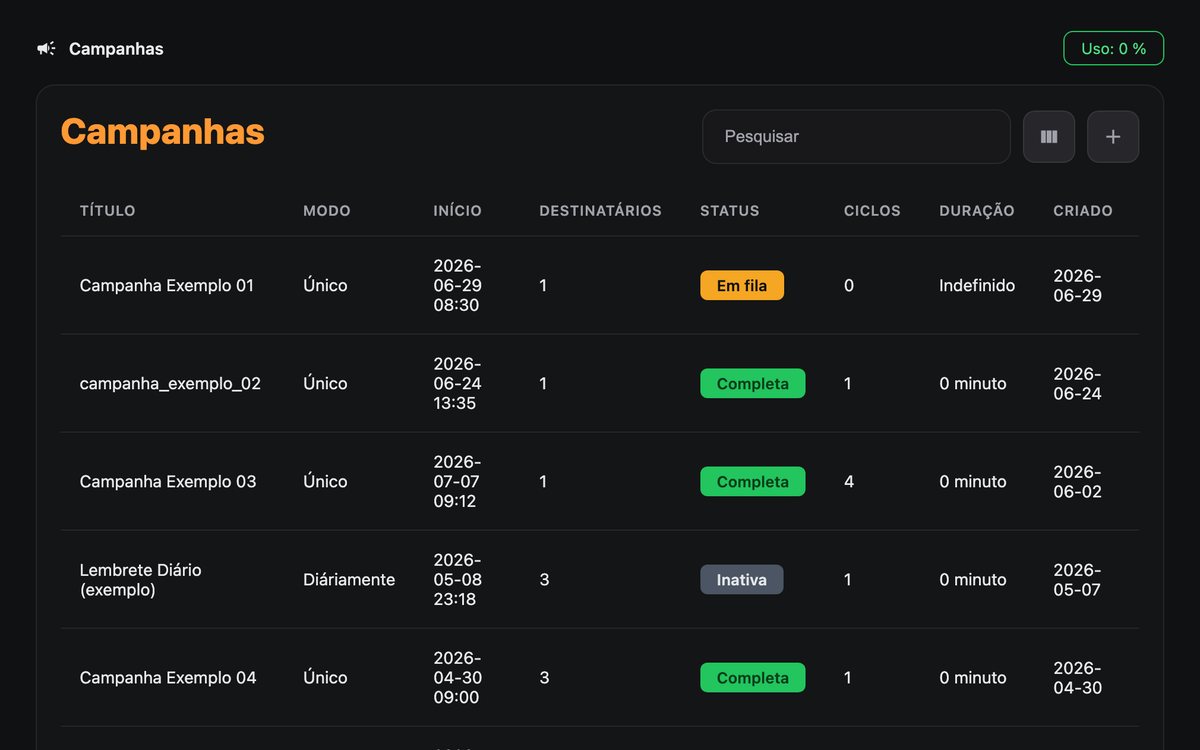1200x750 pixels.
Task: Click the megaphone icon beside Campanhas
Action: (x=46, y=48)
